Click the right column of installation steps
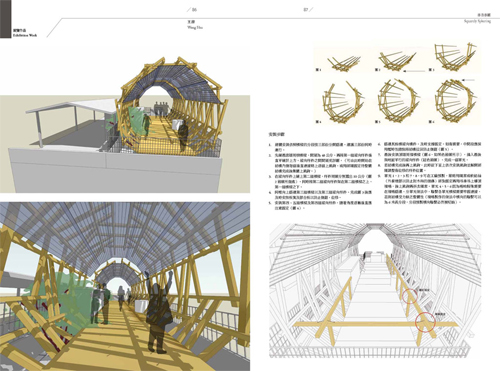This screenshot has height=371, width=500. [430, 173]
